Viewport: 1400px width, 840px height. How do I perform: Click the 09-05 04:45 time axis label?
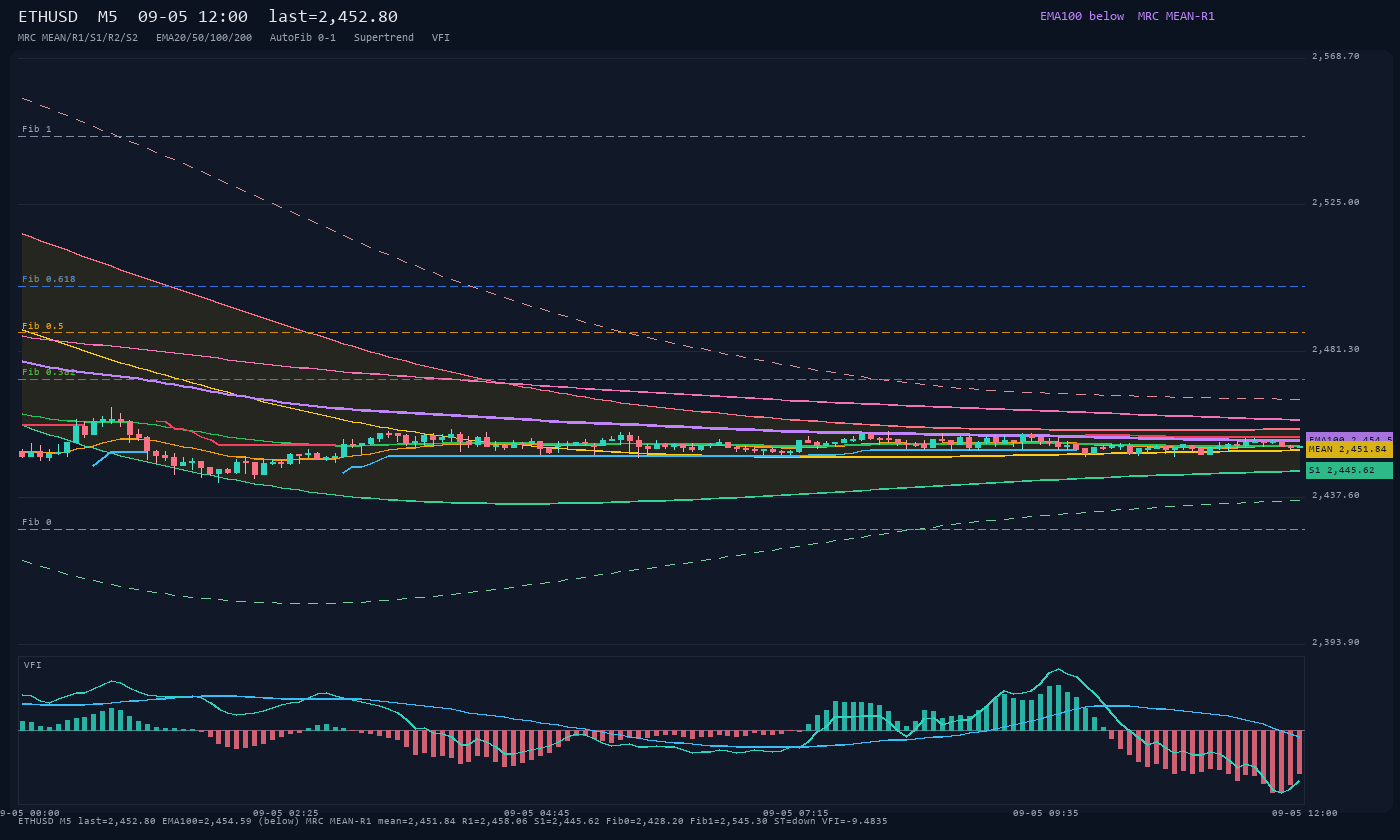(x=537, y=813)
